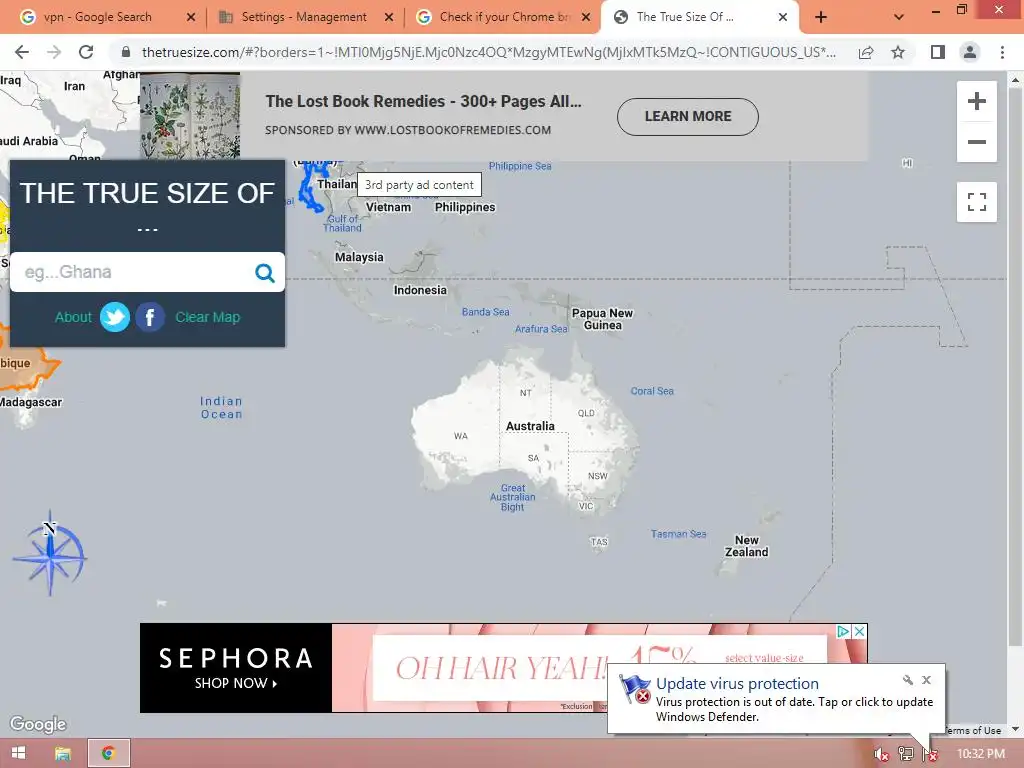Open Action Center flag tray icon

coord(931,754)
